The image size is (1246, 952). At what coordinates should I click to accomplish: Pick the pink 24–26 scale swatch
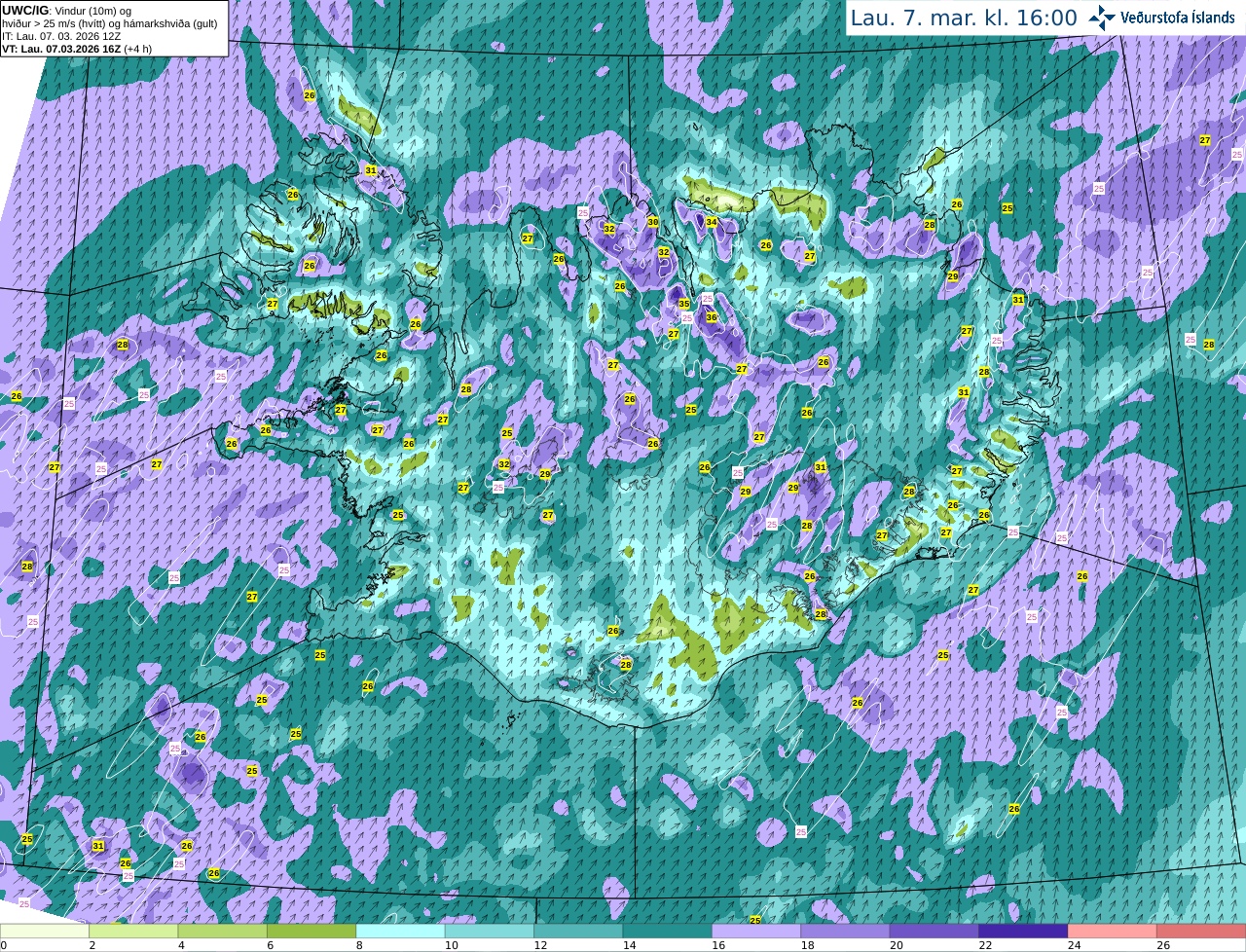click(1113, 932)
